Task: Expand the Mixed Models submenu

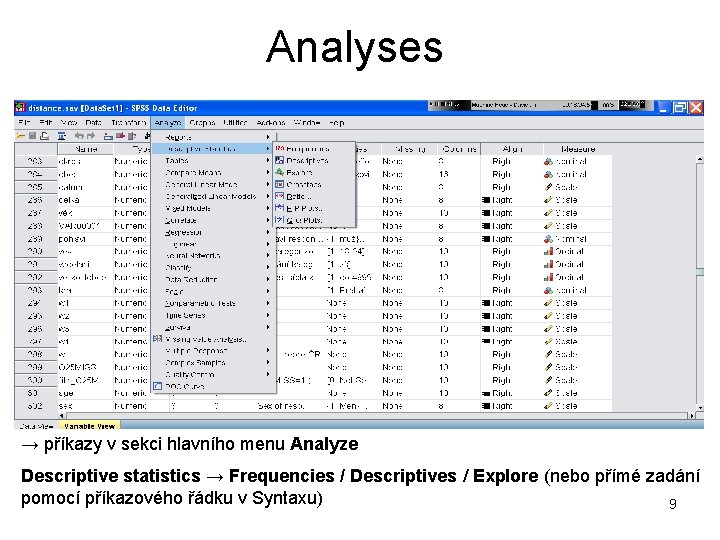Action: (x=268, y=208)
